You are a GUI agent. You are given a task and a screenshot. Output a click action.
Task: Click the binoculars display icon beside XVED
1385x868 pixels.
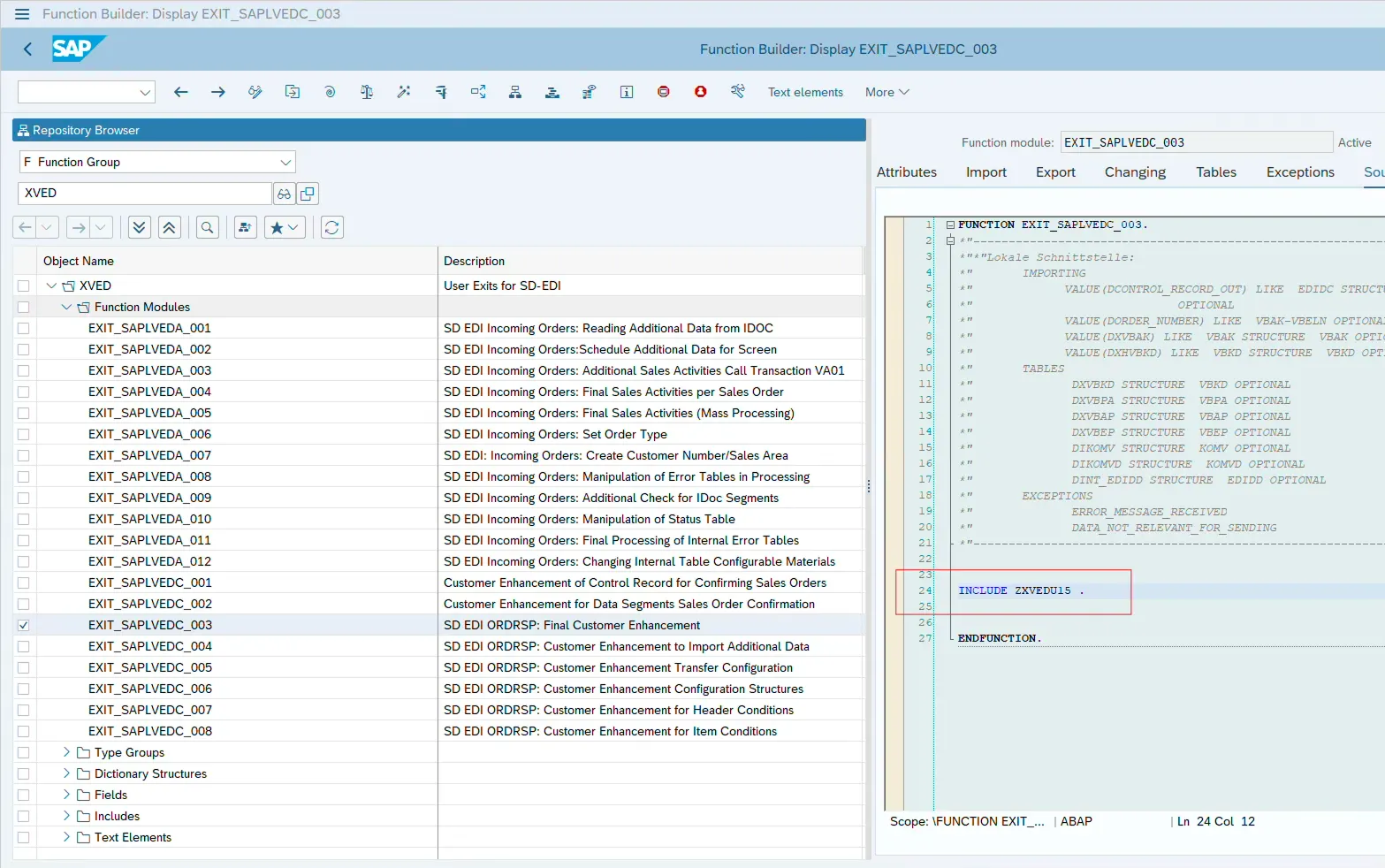(x=284, y=194)
